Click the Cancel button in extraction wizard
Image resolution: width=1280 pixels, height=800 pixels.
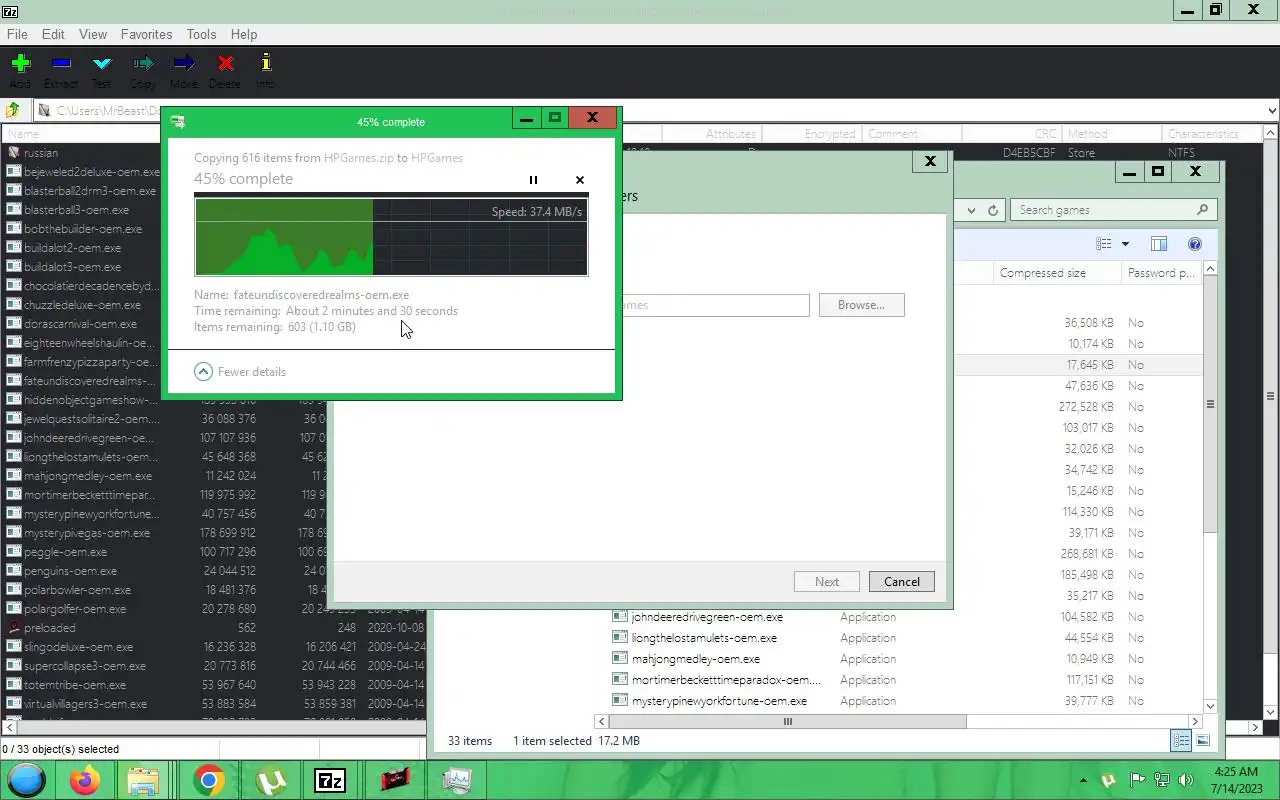tap(902, 582)
